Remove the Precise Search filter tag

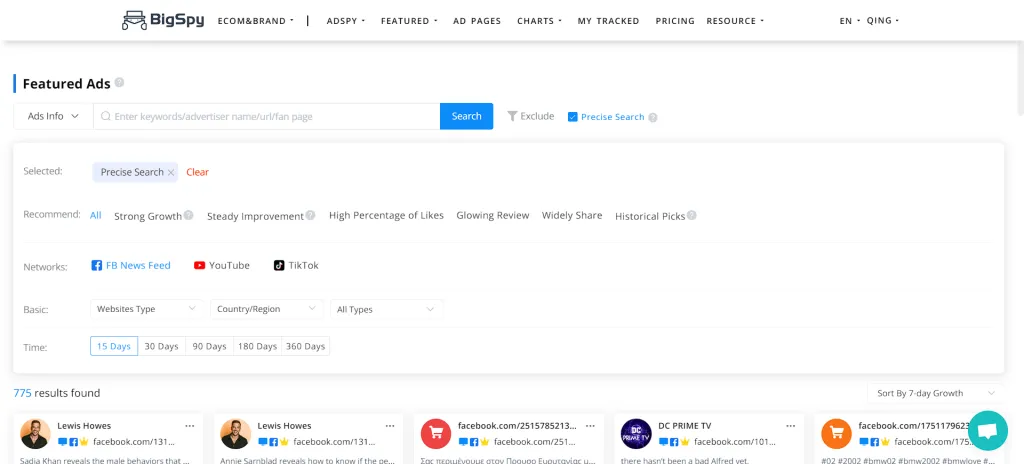point(171,172)
